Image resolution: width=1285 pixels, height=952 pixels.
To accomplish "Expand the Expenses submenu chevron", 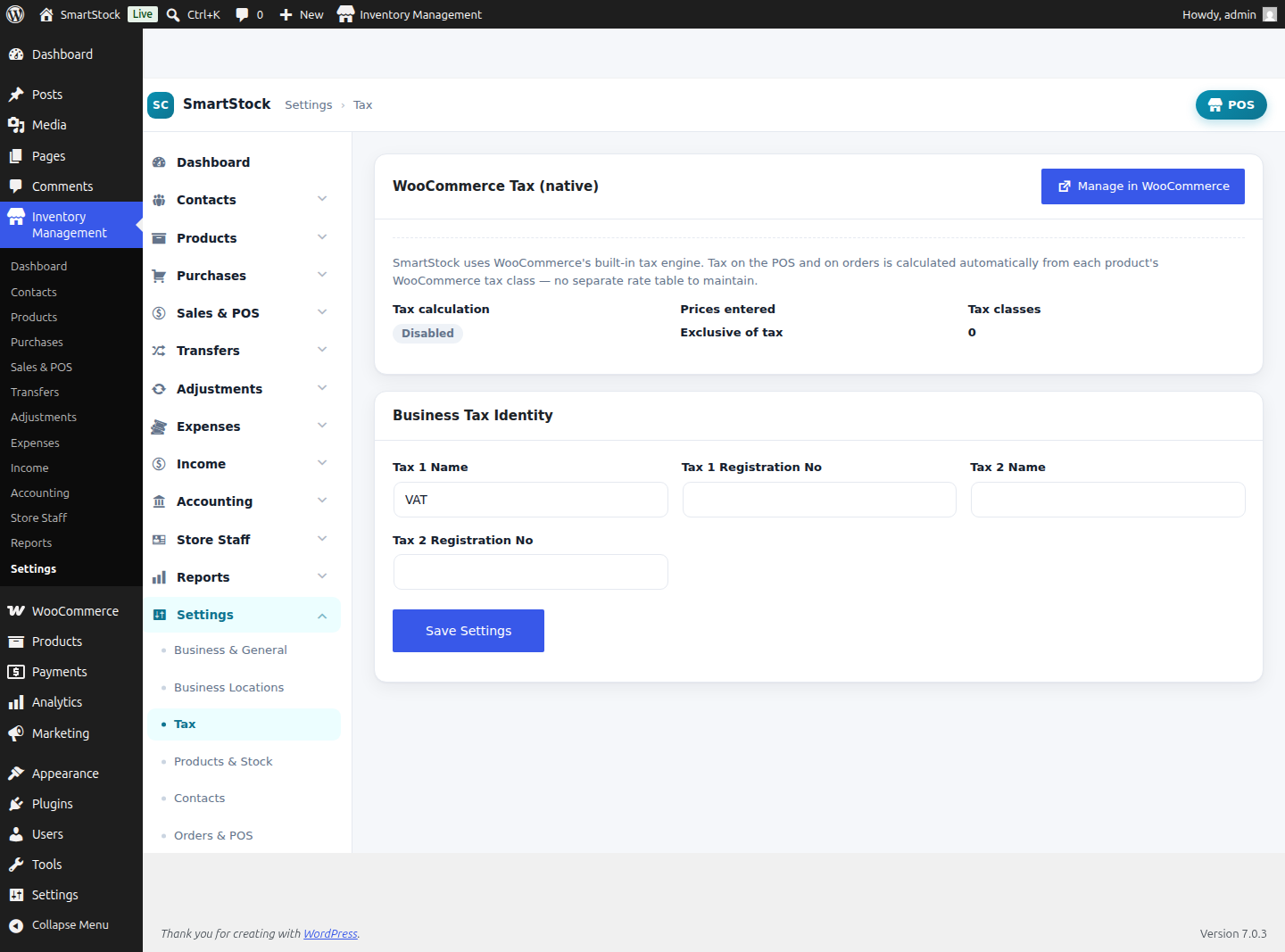I will (322, 426).
